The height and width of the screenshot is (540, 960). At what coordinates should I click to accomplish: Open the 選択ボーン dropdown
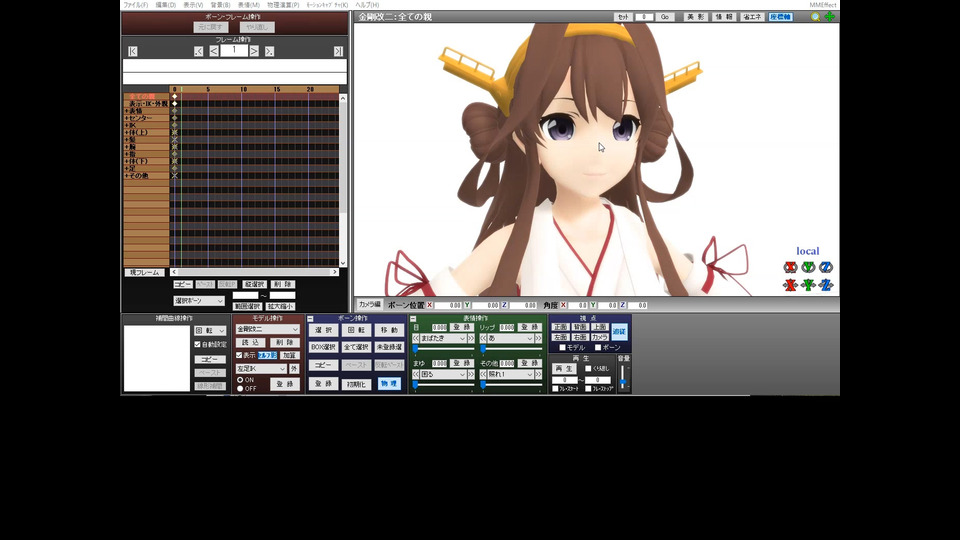click(199, 301)
